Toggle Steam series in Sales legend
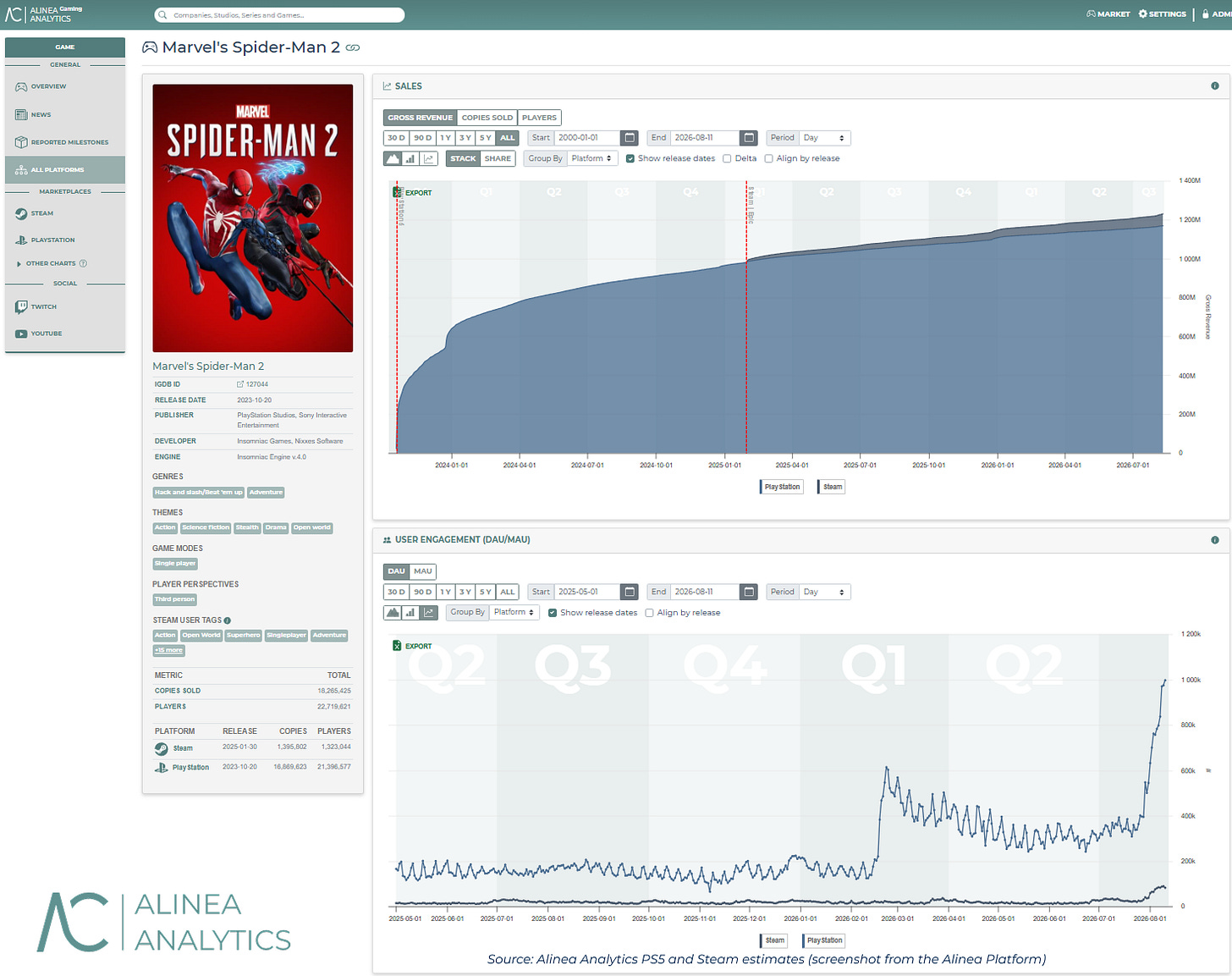The image size is (1232, 976). coord(832,487)
